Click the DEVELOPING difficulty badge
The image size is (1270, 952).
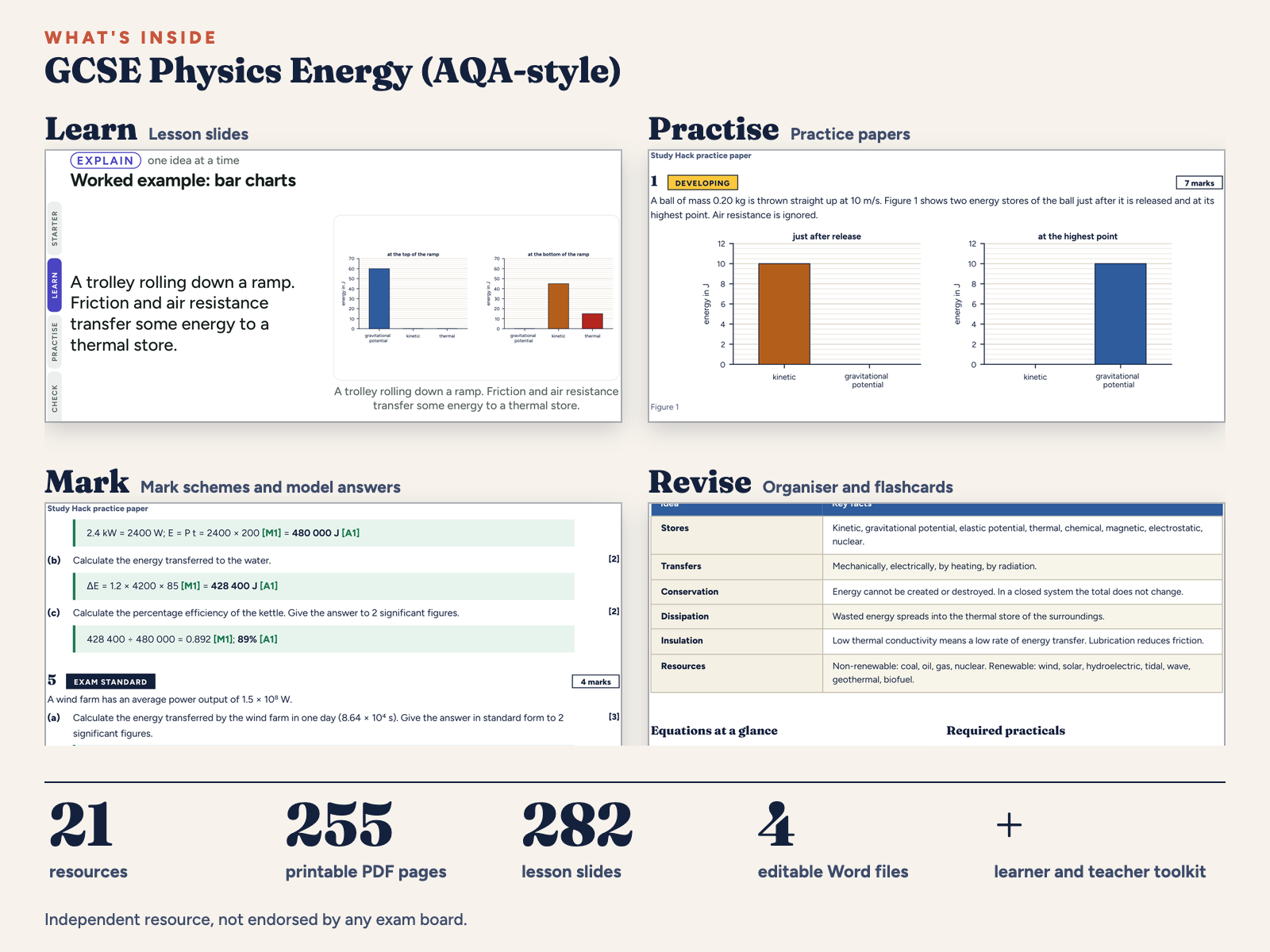tap(702, 182)
